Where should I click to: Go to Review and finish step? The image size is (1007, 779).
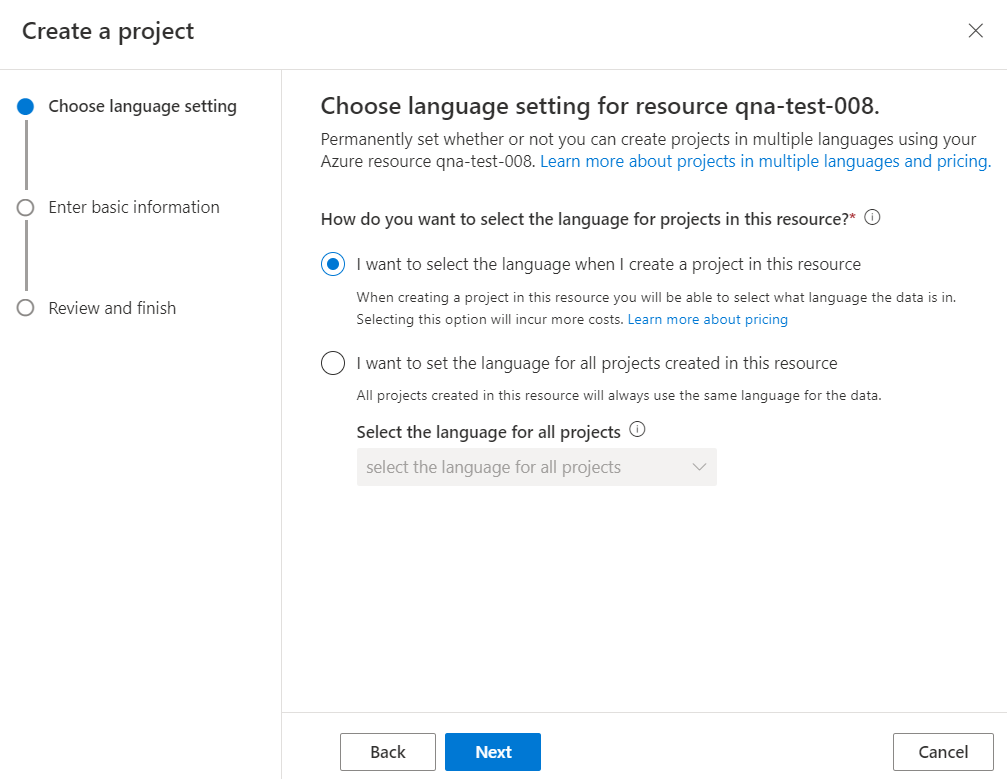click(x=112, y=308)
